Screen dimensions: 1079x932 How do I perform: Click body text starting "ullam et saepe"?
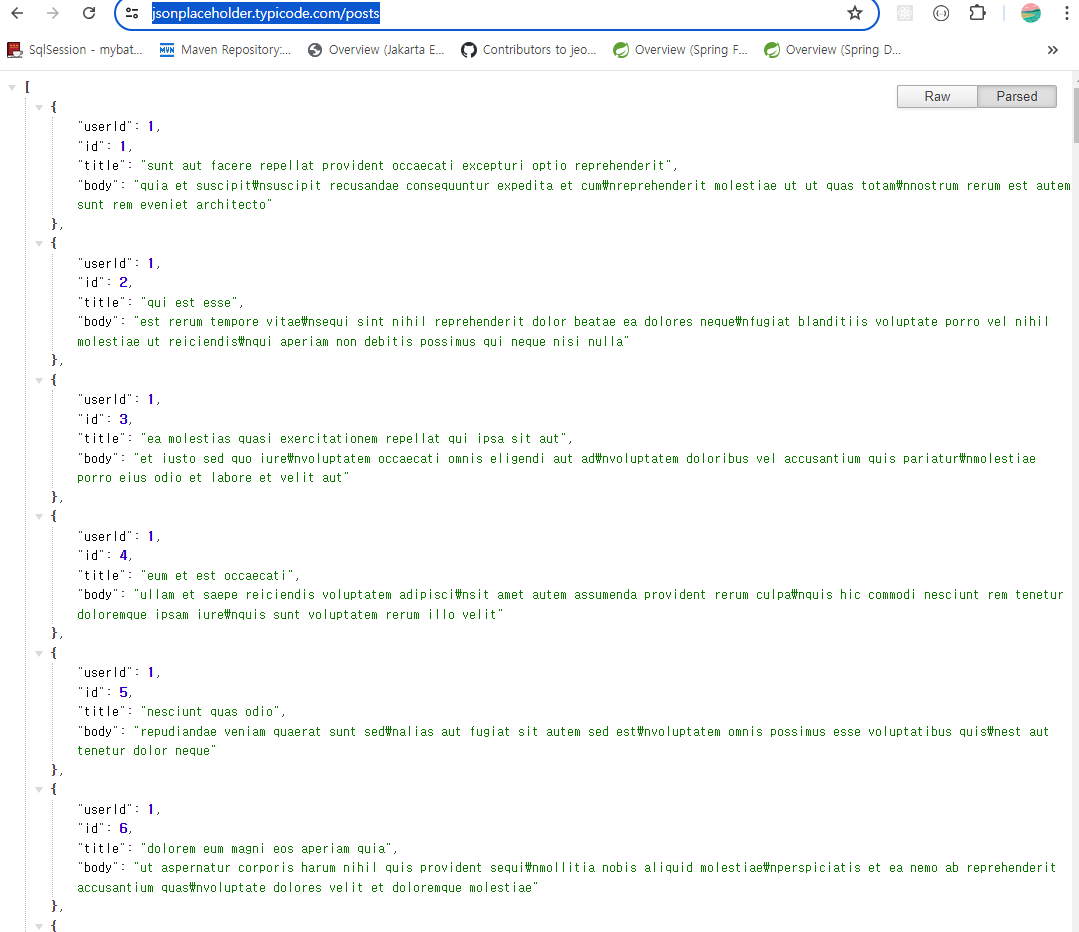[x=570, y=604]
